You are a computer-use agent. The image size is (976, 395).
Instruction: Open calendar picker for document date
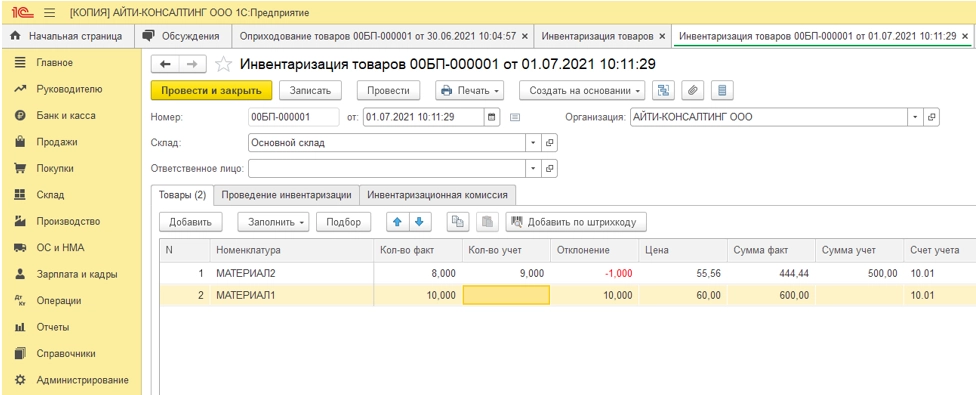(492, 116)
